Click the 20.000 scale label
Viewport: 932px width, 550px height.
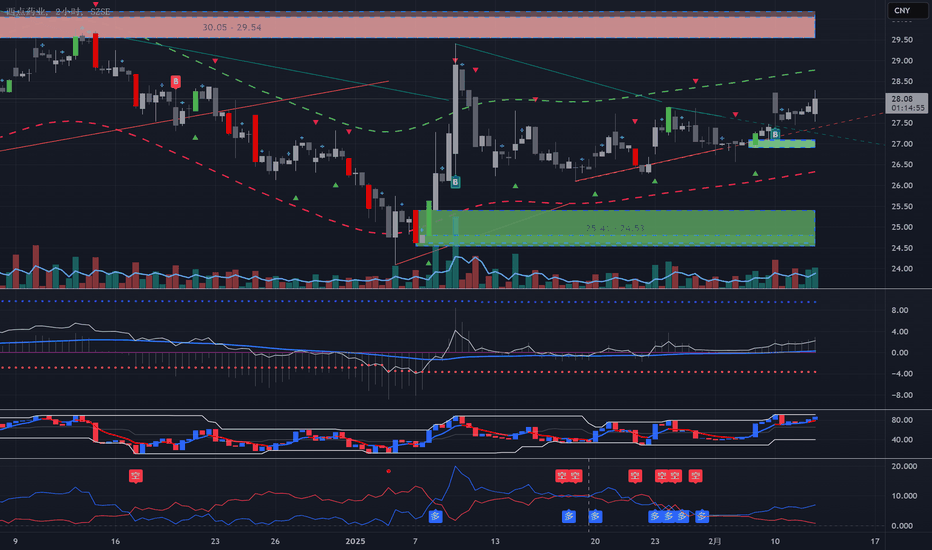[x=903, y=466]
